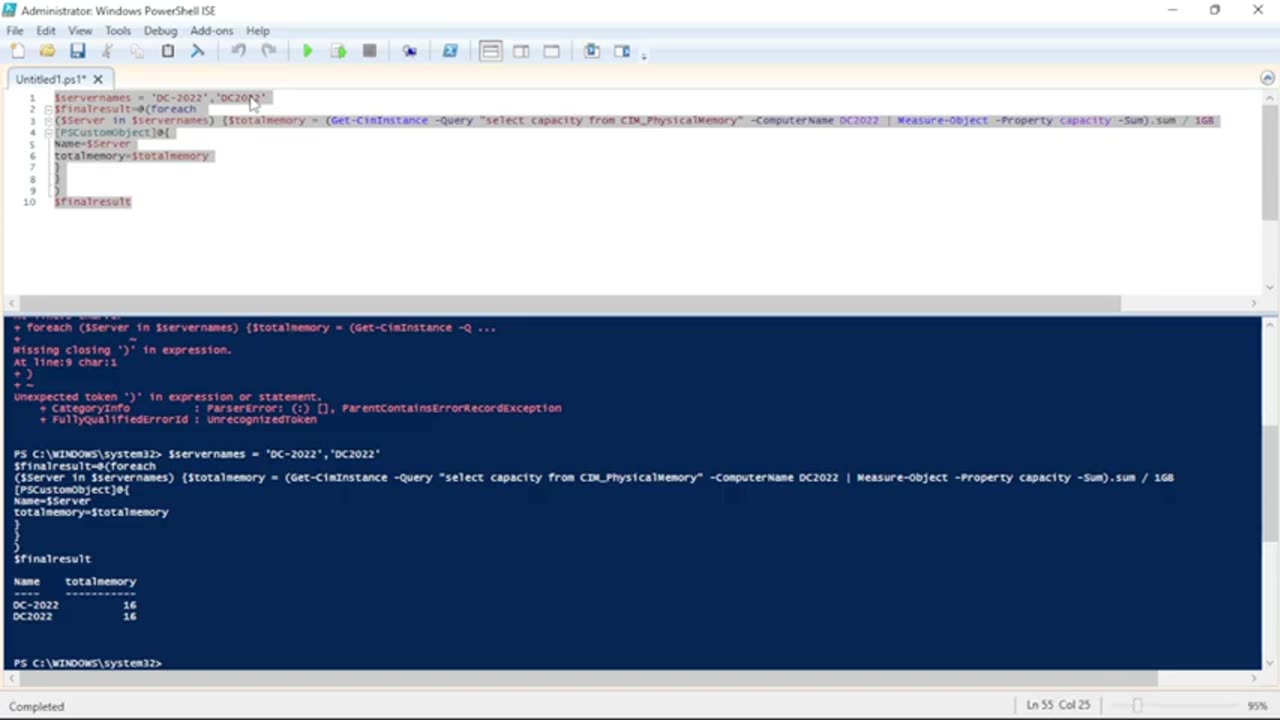Create a new script with the New icon
This screenshot has height=720, width=1280.
[18, 51]
